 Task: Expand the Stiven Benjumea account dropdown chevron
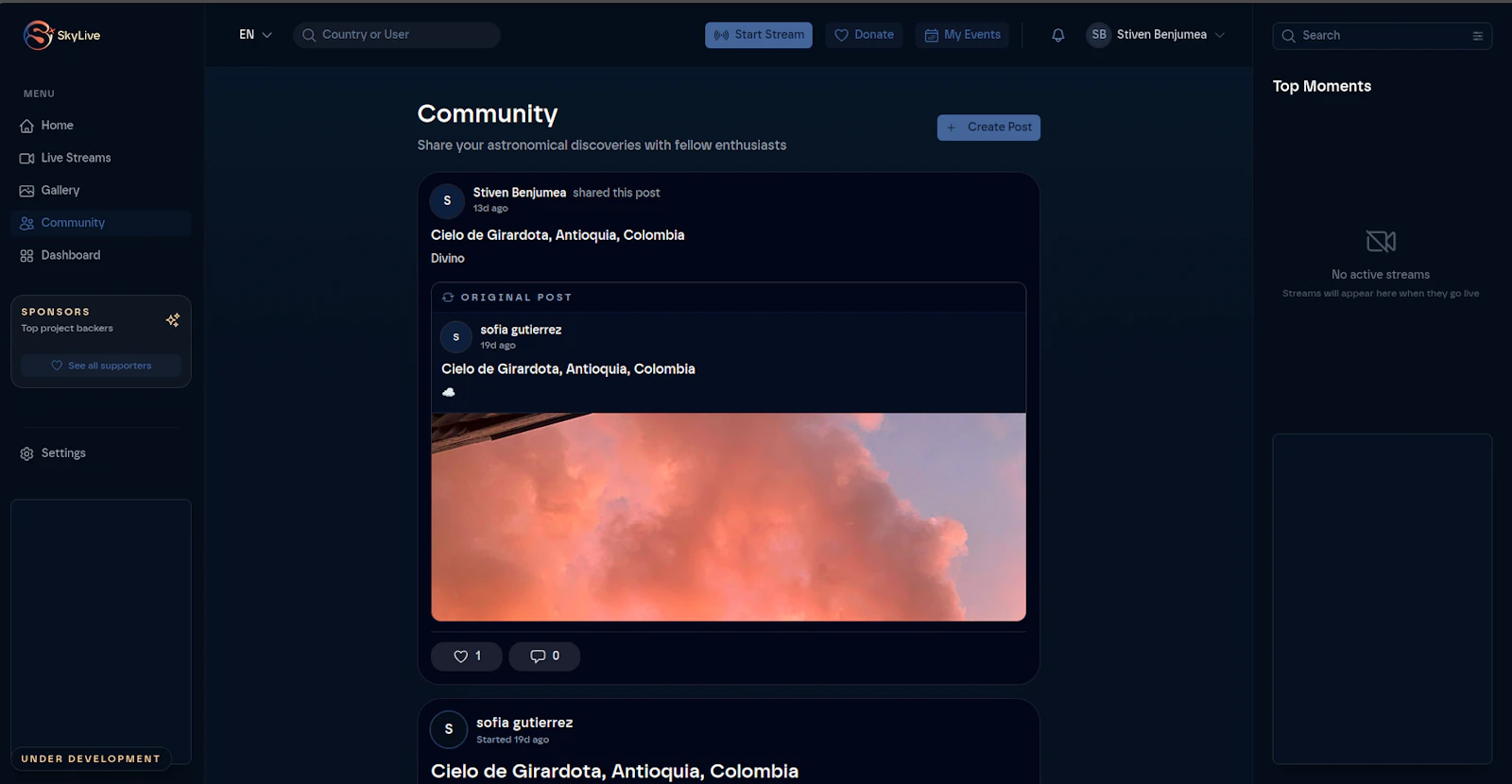point(1220,35)
